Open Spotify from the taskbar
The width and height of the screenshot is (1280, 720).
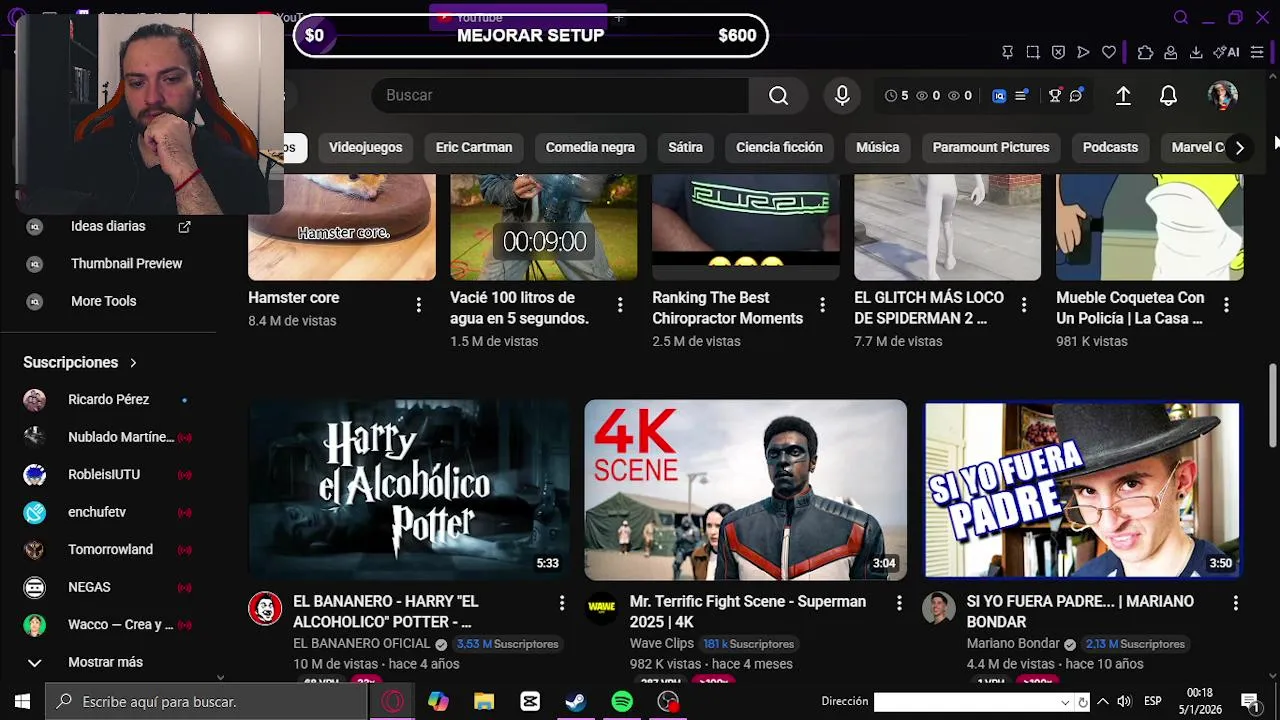click(x=622, y=702)
